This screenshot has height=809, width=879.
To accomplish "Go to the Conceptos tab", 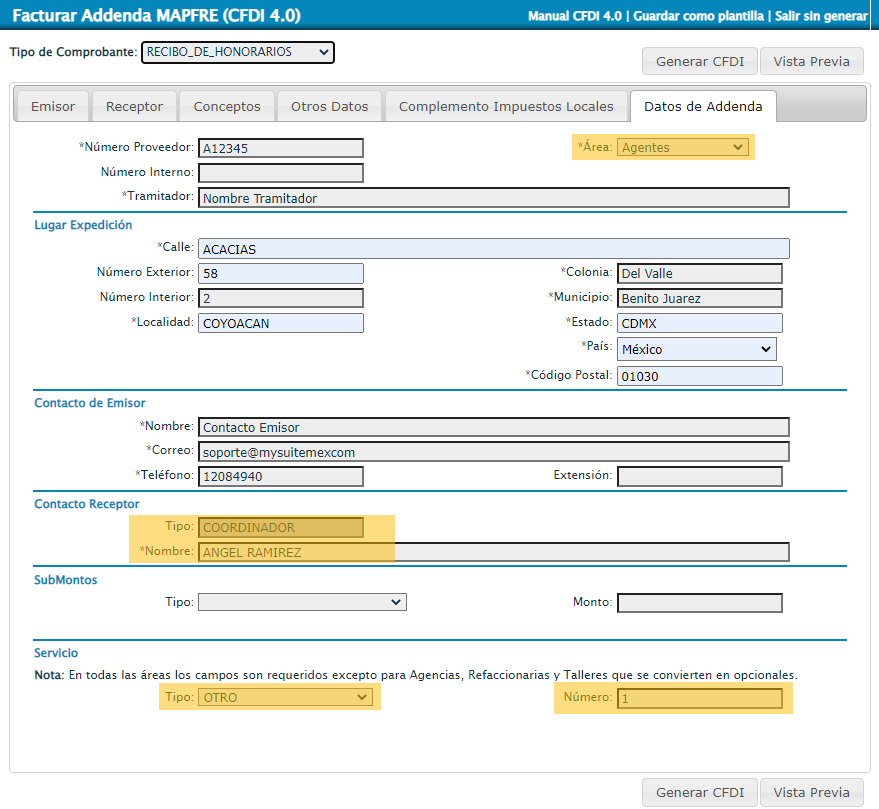I will click(227, 106).
